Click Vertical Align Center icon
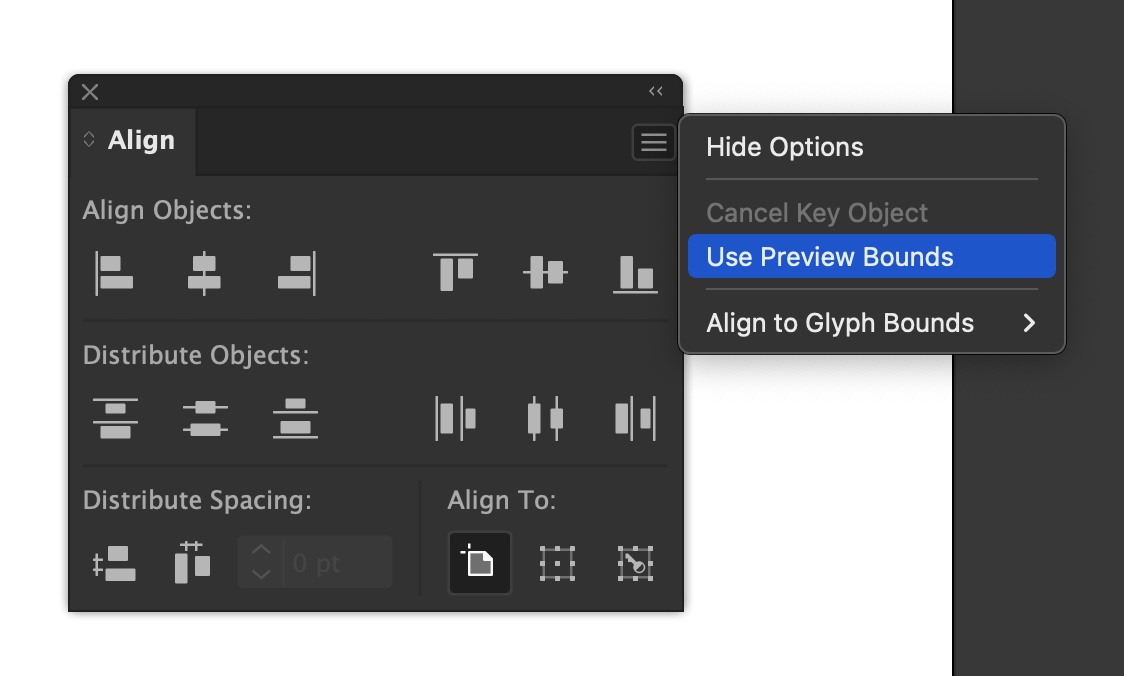The height and width of the screenshot is (676, 1124). tap(545, 272)
